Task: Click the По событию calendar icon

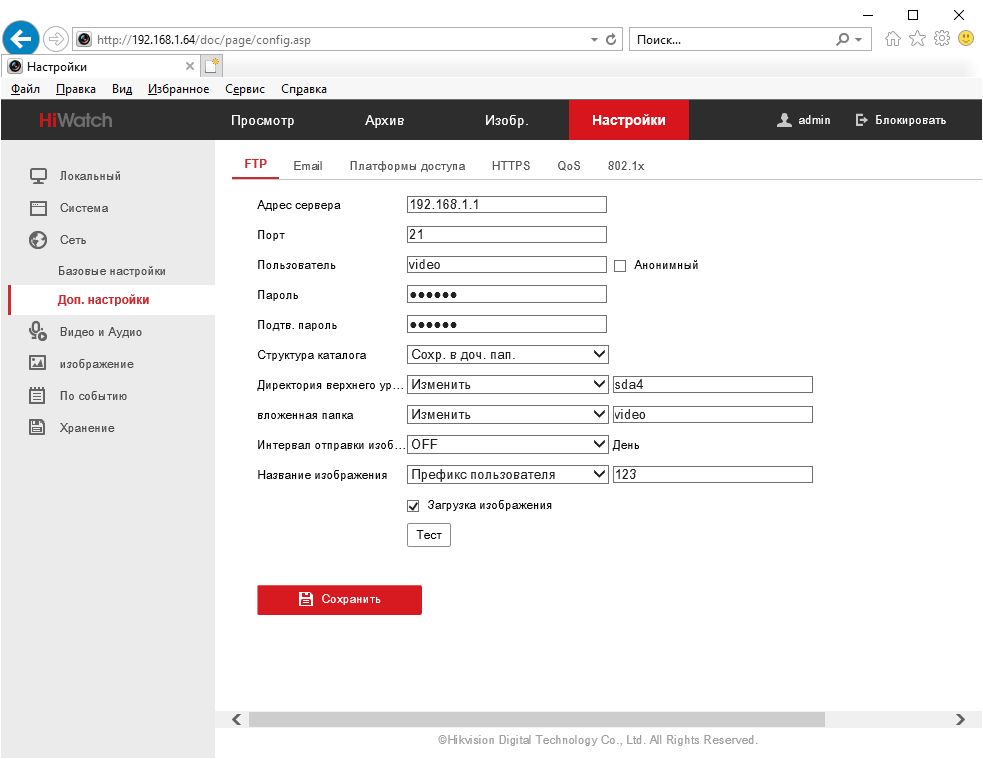Action: pyautogui.click(x=38, y=396)
